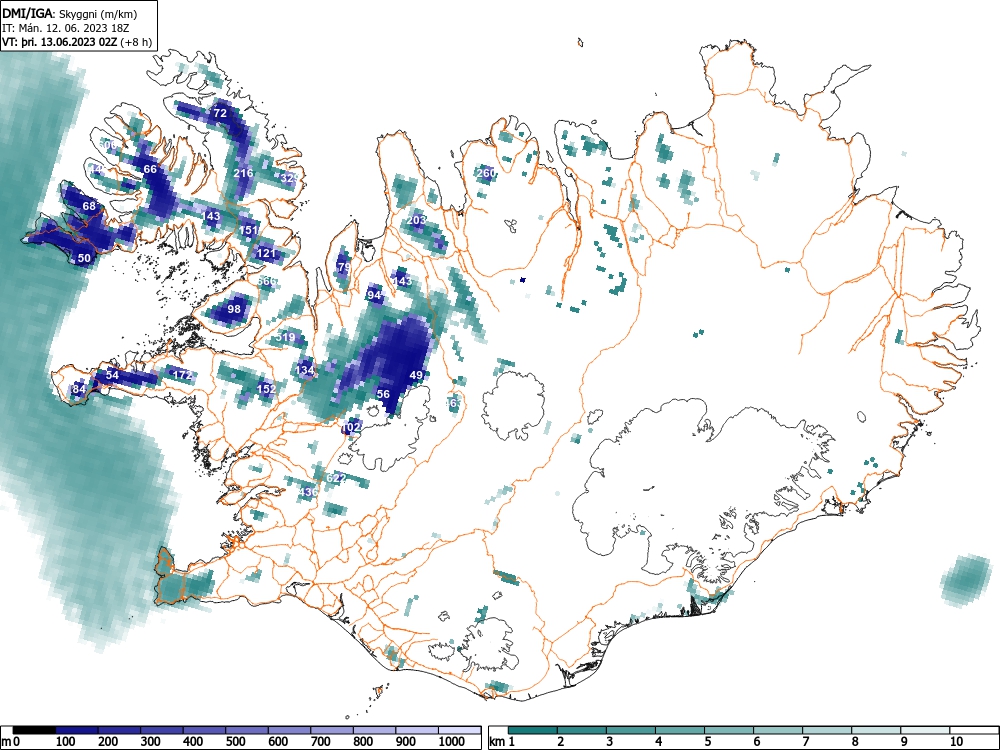1000x750 pixels.
Task: Click the '56' visibility value on map
Action: pos(383,394)
